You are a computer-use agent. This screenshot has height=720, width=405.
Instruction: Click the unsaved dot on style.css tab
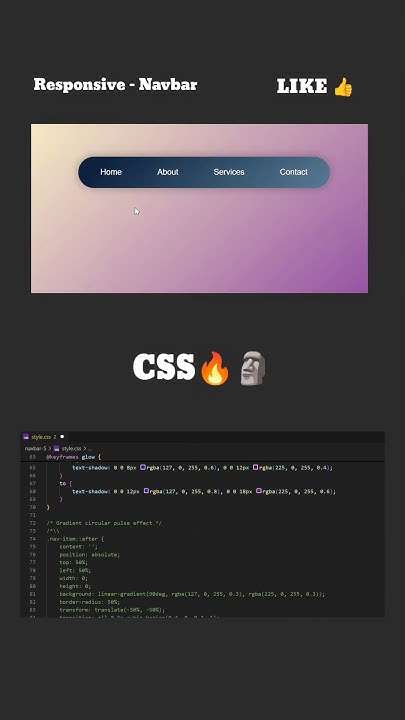tap(62, 437)
